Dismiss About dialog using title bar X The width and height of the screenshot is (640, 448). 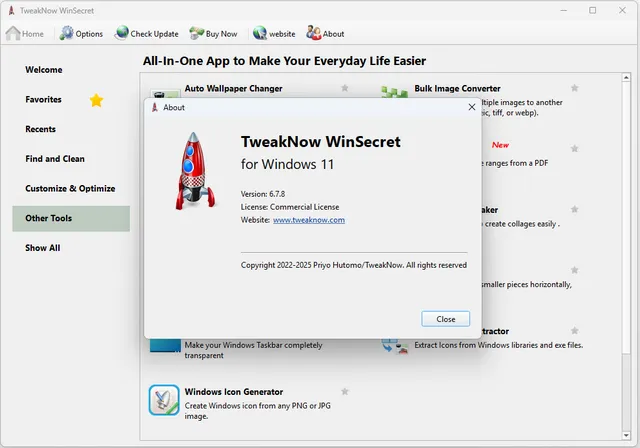click(x=471, y=107)
